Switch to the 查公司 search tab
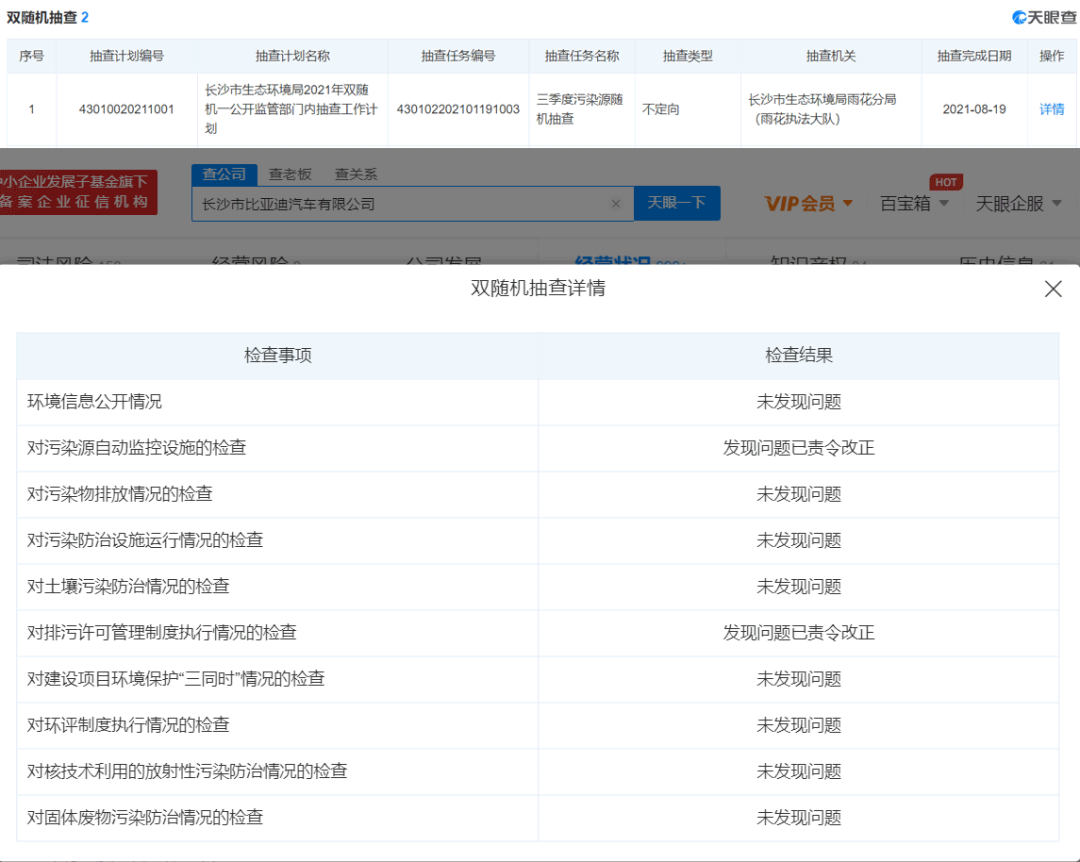The image size is (1080, 862). [x=224, y=174]
